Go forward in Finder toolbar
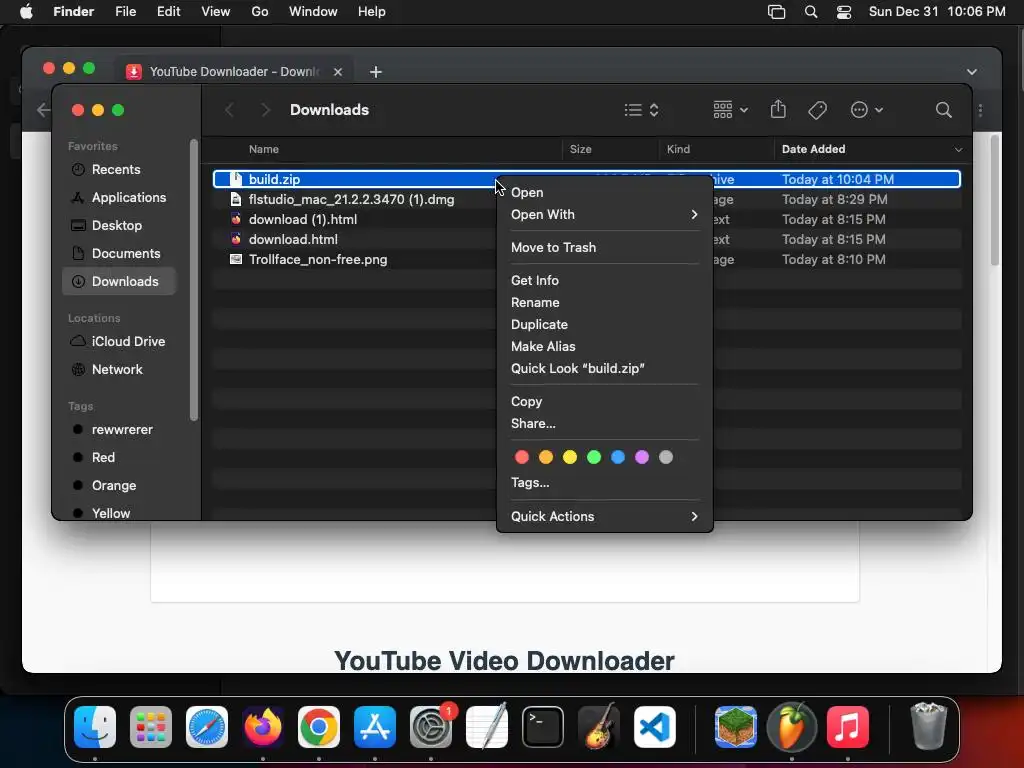1024x768 pixels. coord(264,110)
